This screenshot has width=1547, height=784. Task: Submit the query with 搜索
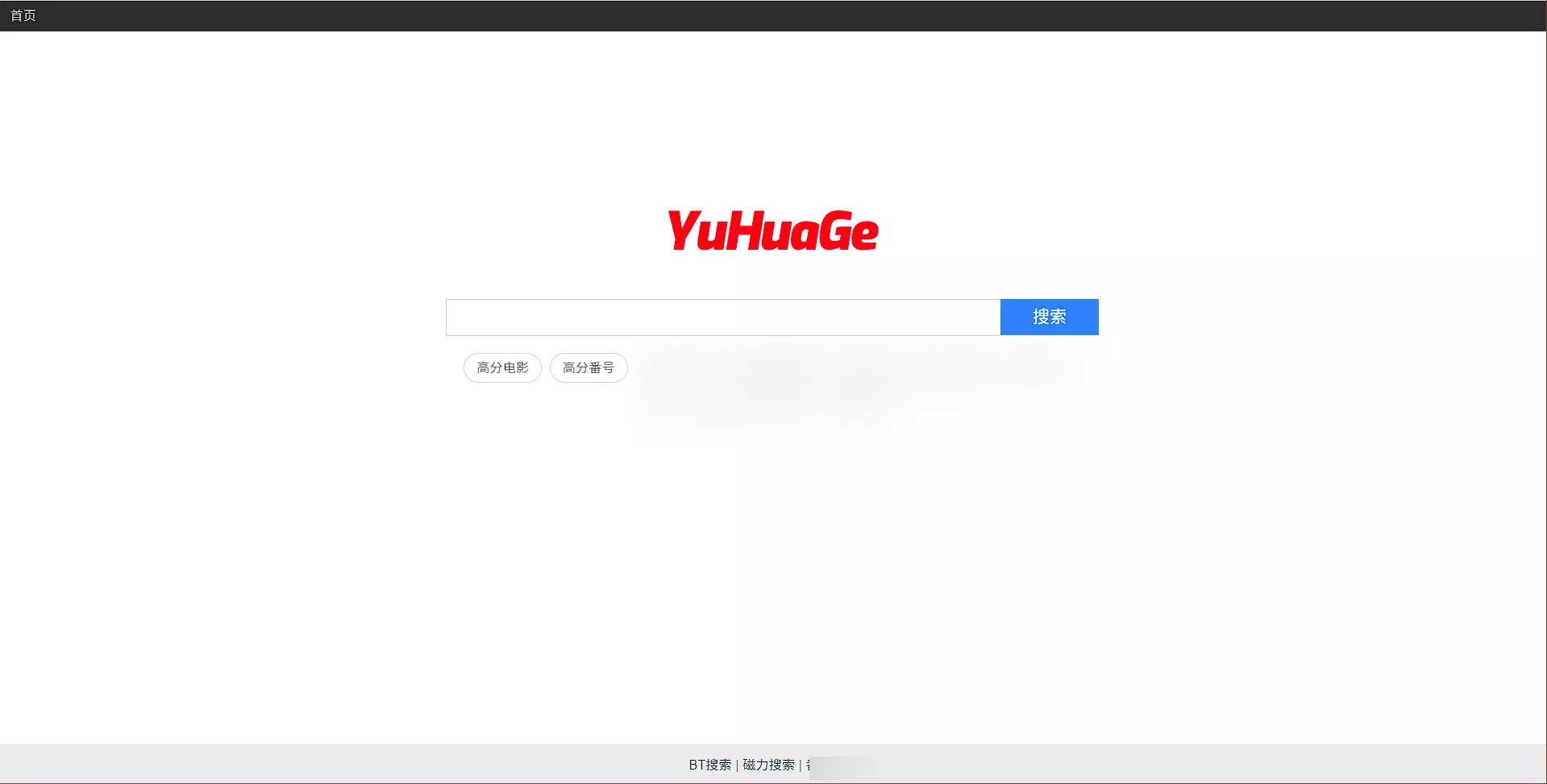(1049, 317)
